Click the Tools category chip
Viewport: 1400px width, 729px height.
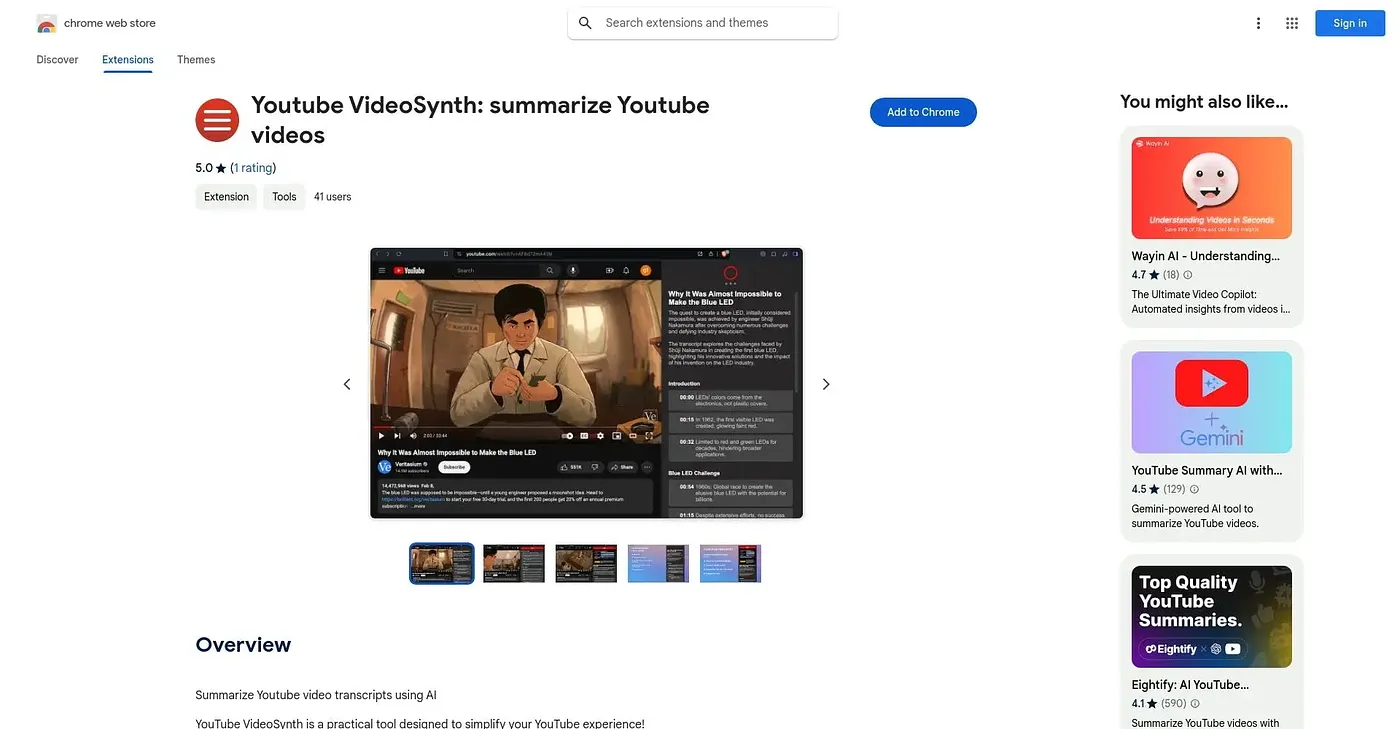pyautogui.click(x=284, y=197)
